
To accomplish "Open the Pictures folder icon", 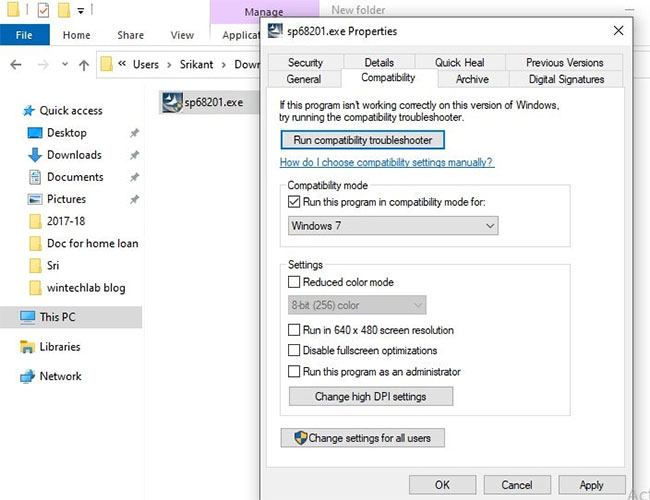I will 35,199.
